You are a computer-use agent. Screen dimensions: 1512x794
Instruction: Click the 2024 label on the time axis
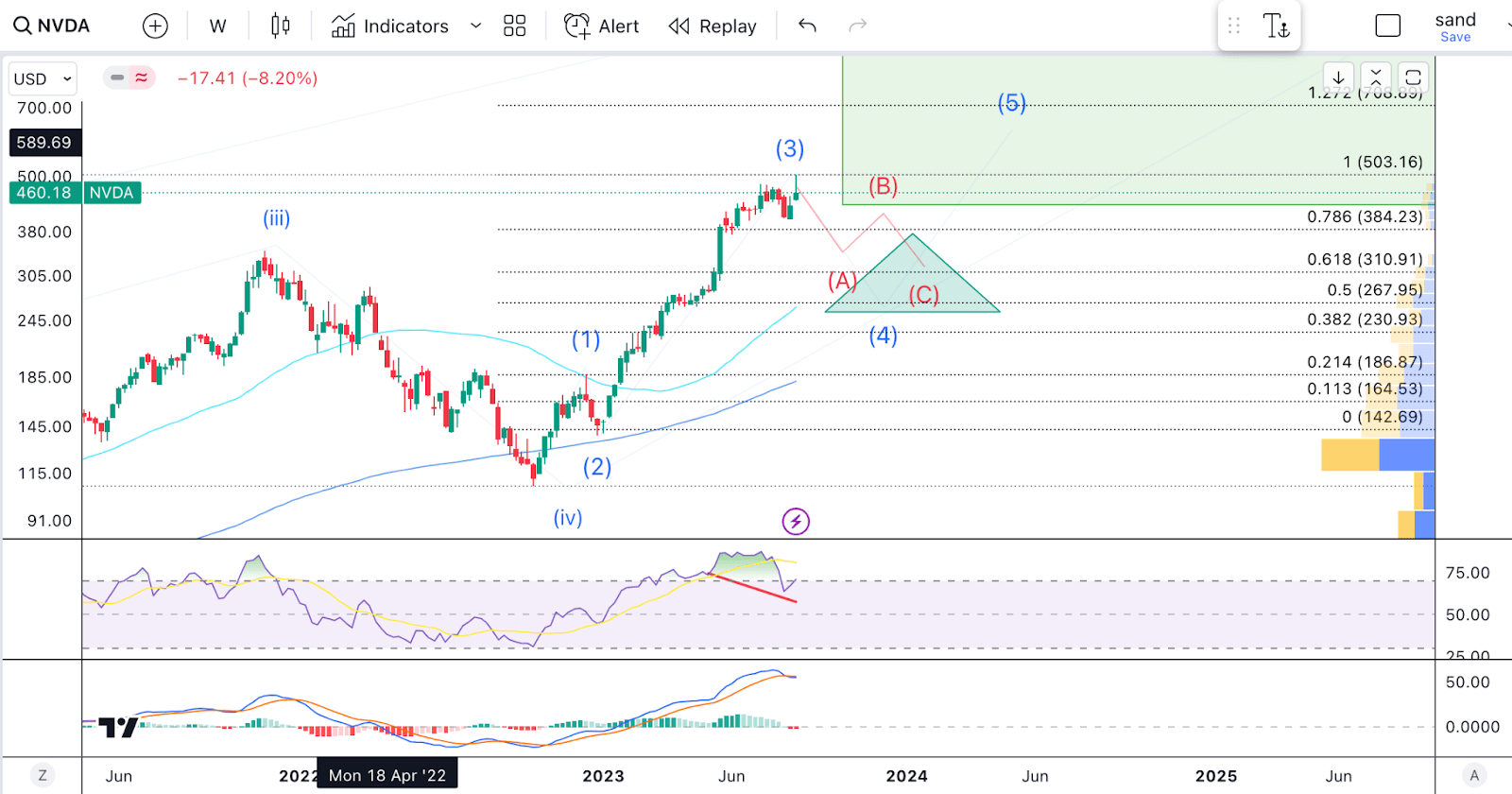[x=906, y=776]
